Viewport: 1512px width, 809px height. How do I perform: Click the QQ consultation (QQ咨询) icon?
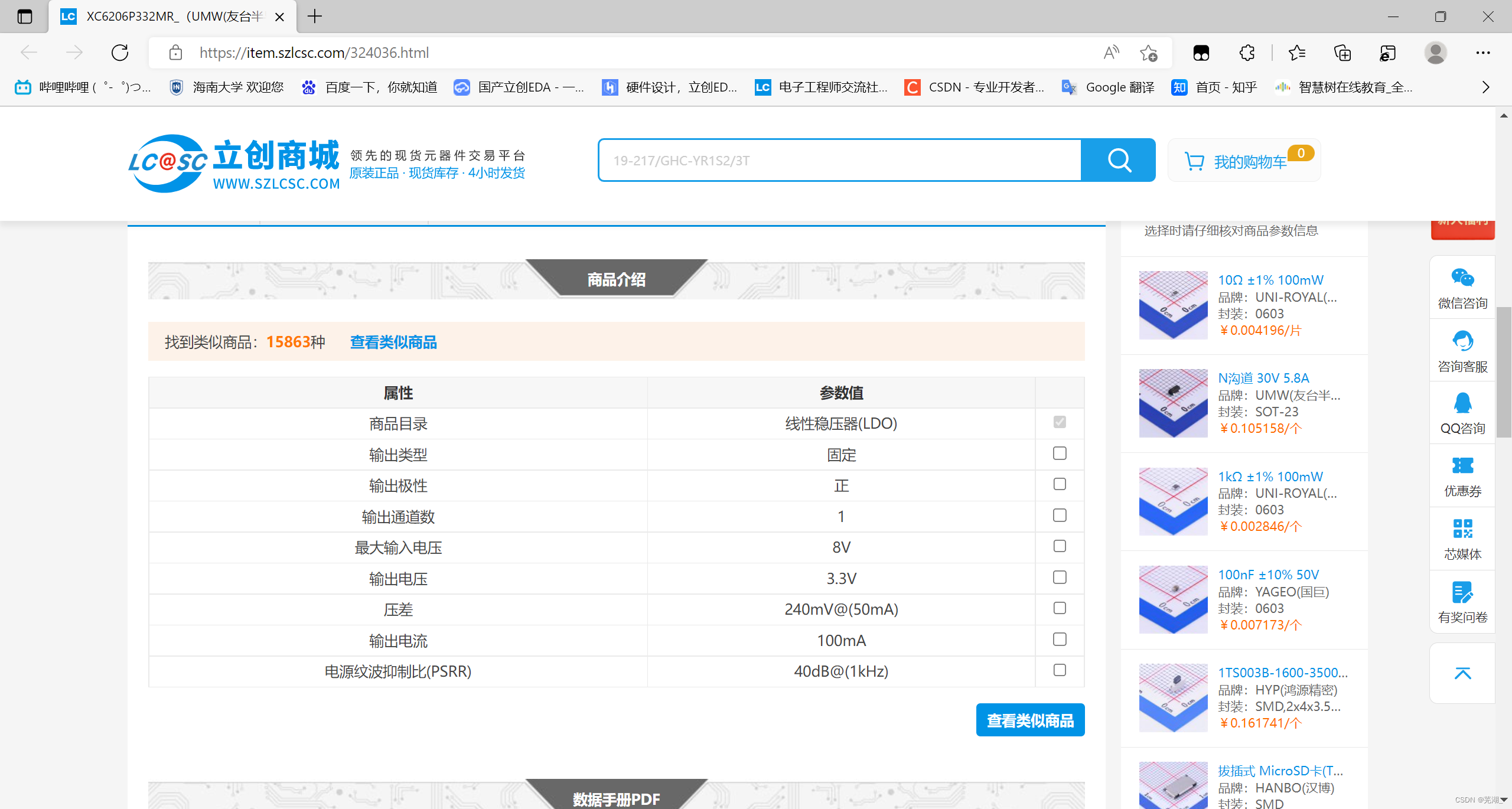tap(1462, 413)
